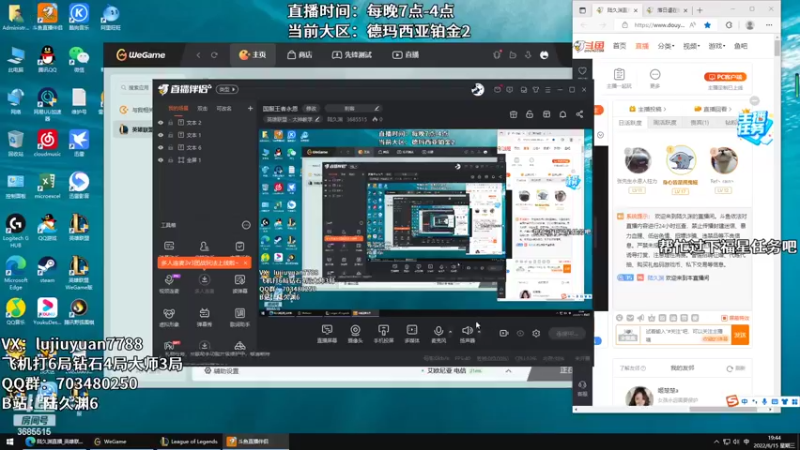Open the gift box icon in toolbar
Image resolution: width=800 pixels, height=450 pixels.
513,114
